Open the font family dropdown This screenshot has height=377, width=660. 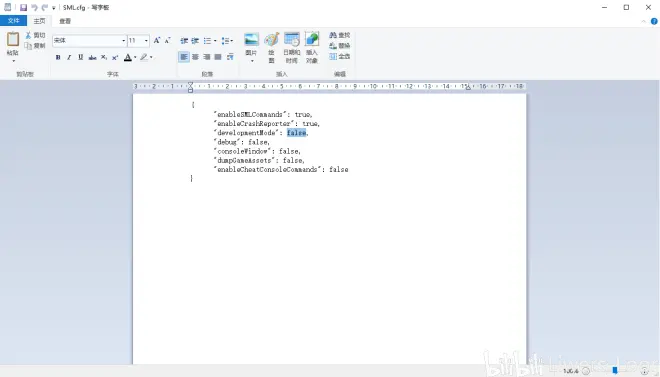click(123, 40)
